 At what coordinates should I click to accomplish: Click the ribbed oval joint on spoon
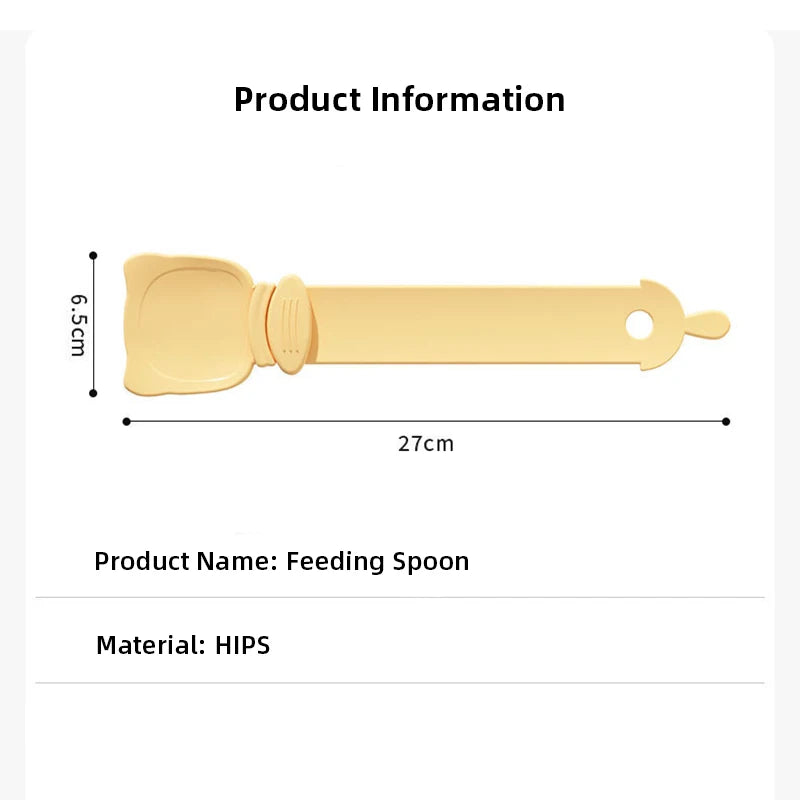coord(289,326)
